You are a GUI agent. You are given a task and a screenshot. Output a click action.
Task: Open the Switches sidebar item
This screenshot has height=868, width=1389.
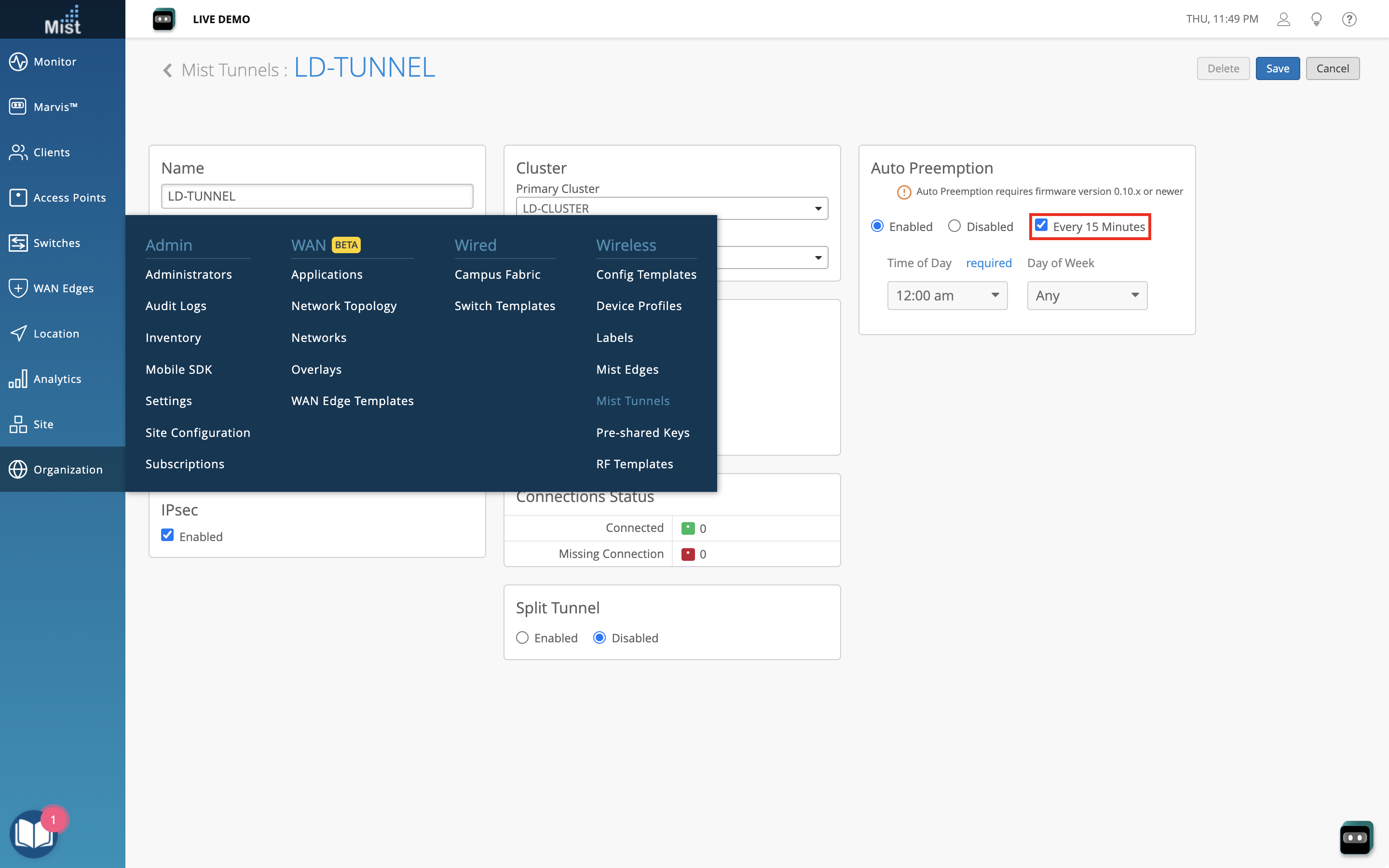pos(56,243)
